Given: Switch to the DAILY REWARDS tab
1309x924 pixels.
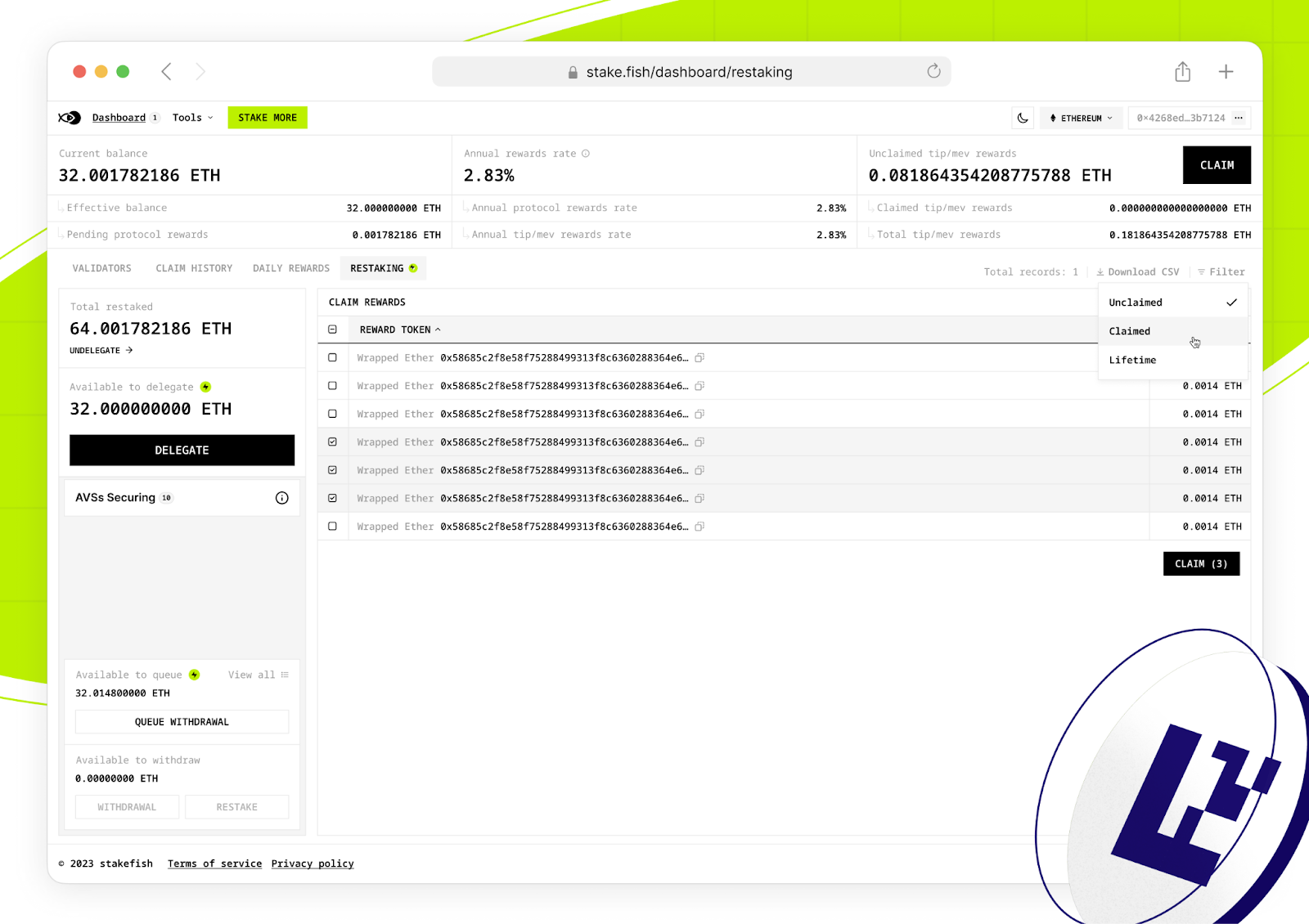Looking at the screenshot, I should (291, 268).
